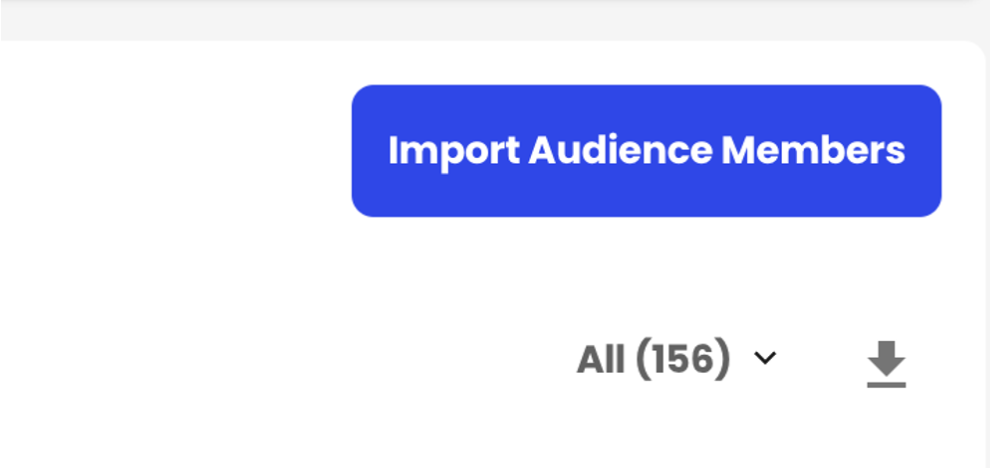Start importing audience members

pyautogui.click(x=646, y=151)
